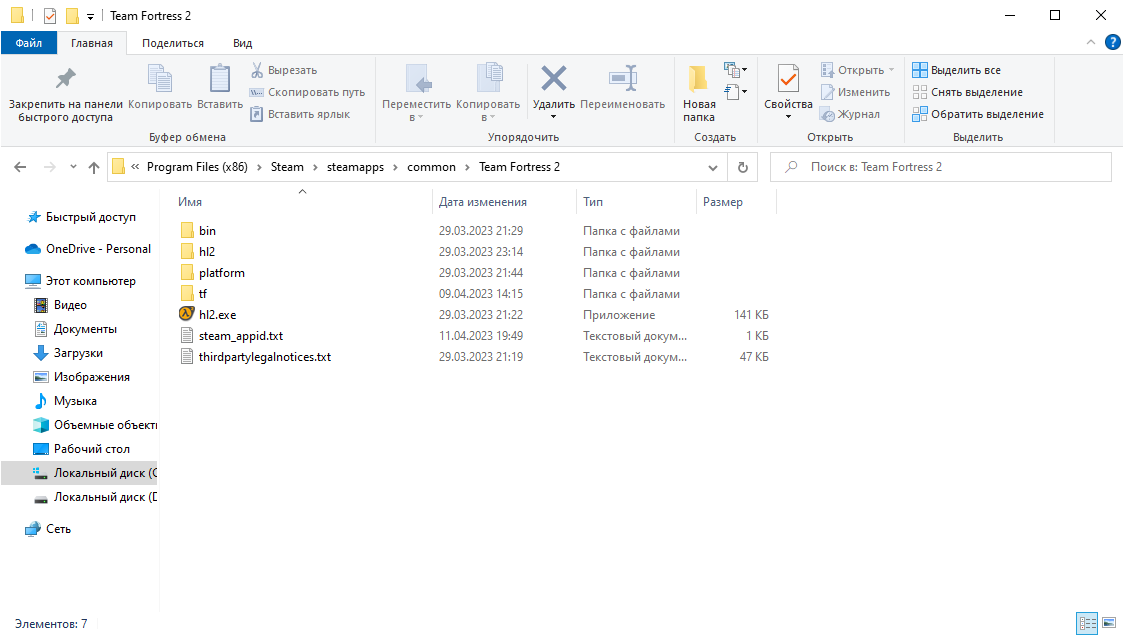This screenshot has width=1123, height=635.
Task: Open the easy access dropdown icon
Action: 736,91
